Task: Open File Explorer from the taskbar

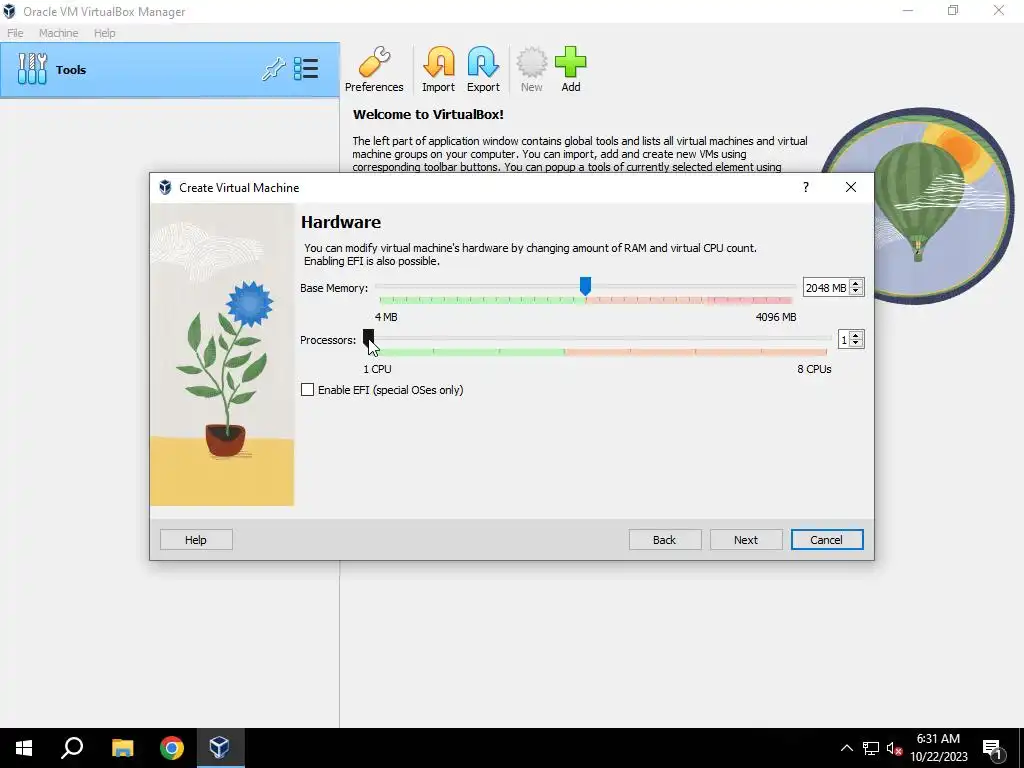Action: [x=122, y=748]
